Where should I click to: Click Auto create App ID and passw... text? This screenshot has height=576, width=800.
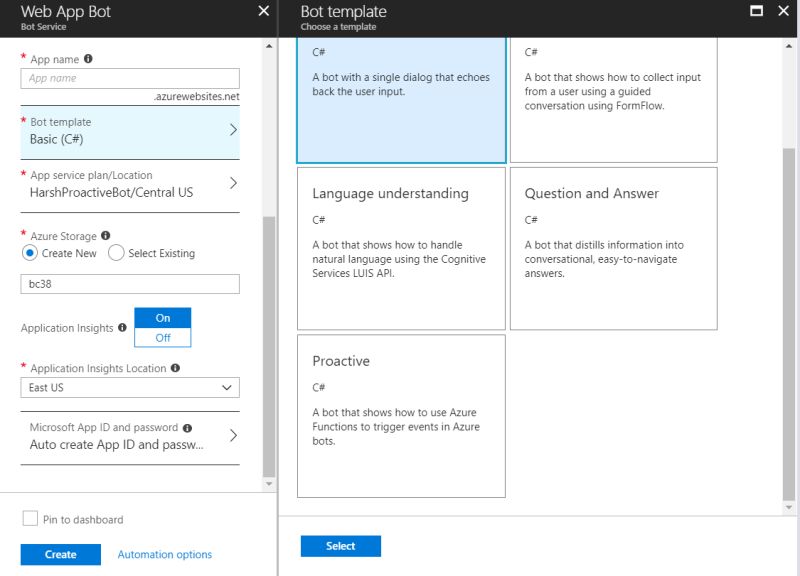(x=116, y=445)
